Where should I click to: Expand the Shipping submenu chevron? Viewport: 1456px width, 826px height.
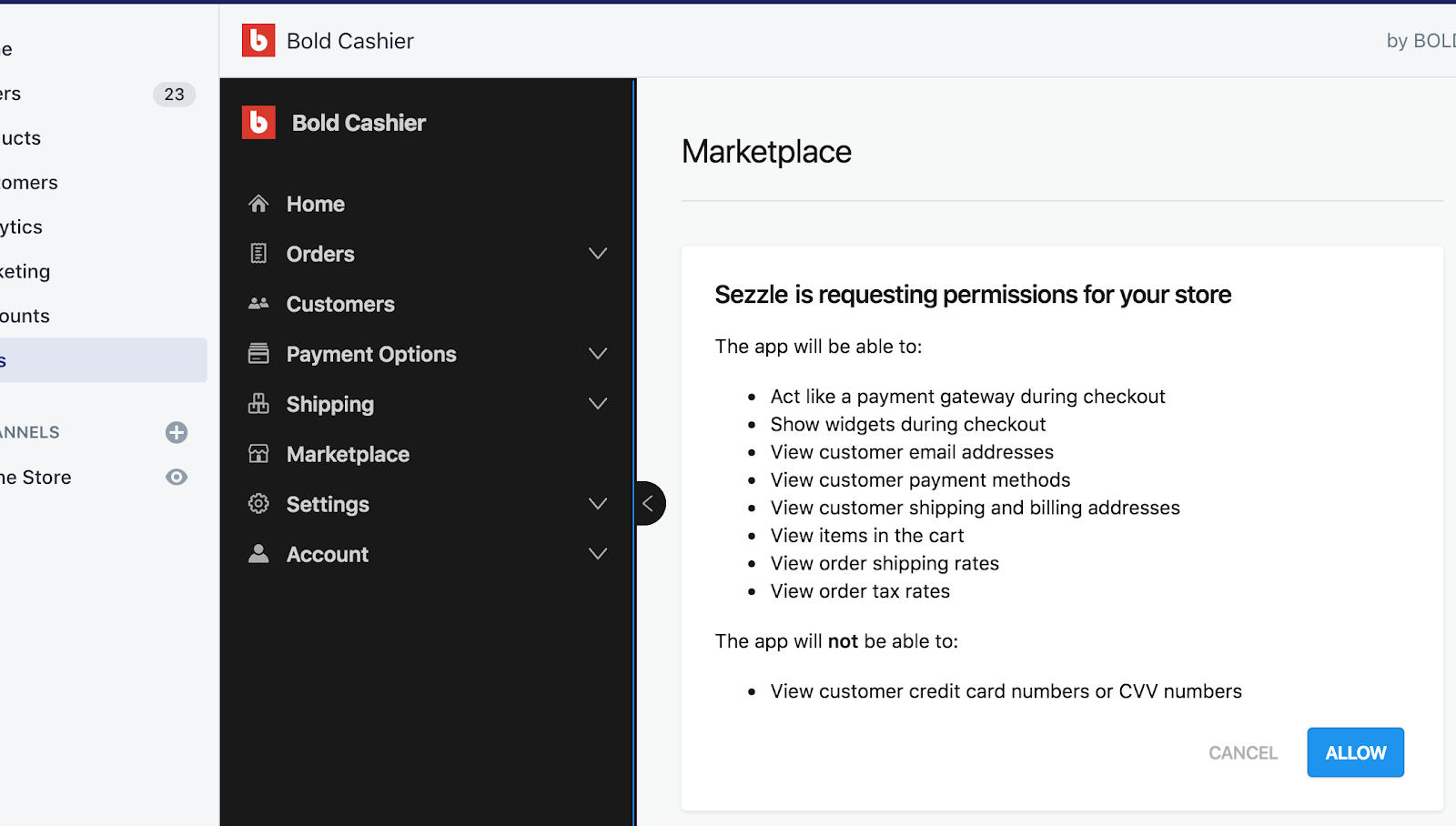pos(598,404)
